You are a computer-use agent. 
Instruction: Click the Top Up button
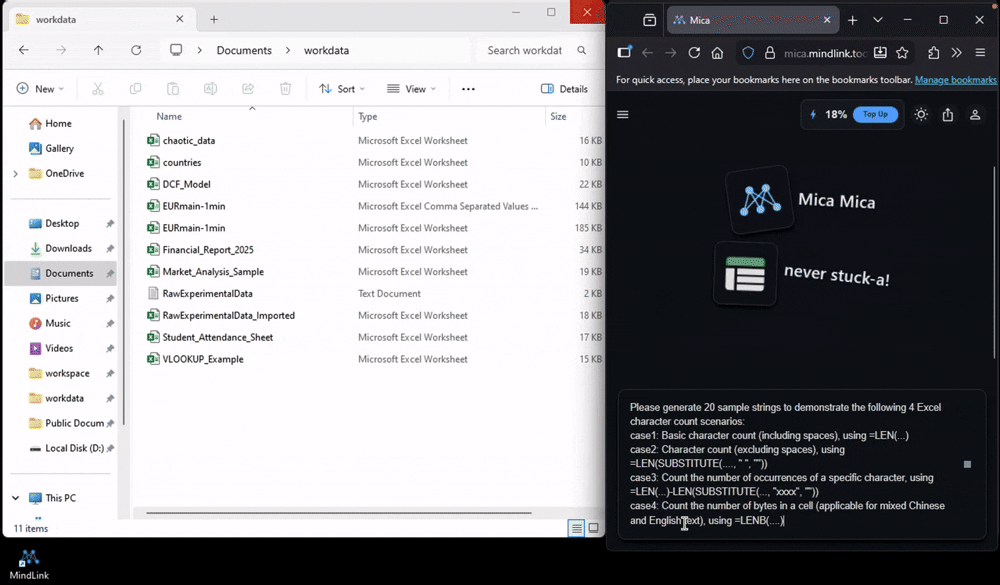[x=876, y=114]
